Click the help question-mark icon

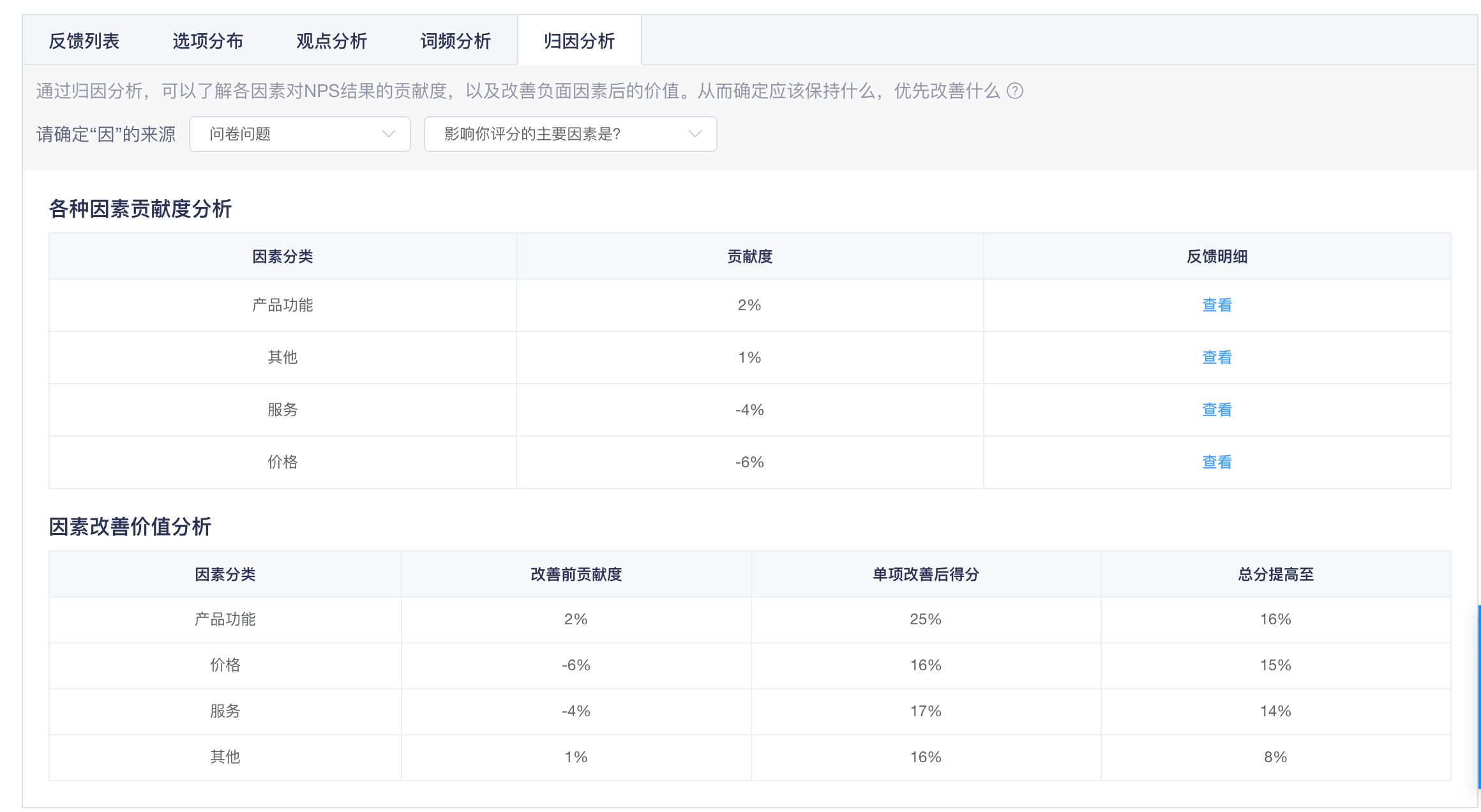(x=1014, y=91)
